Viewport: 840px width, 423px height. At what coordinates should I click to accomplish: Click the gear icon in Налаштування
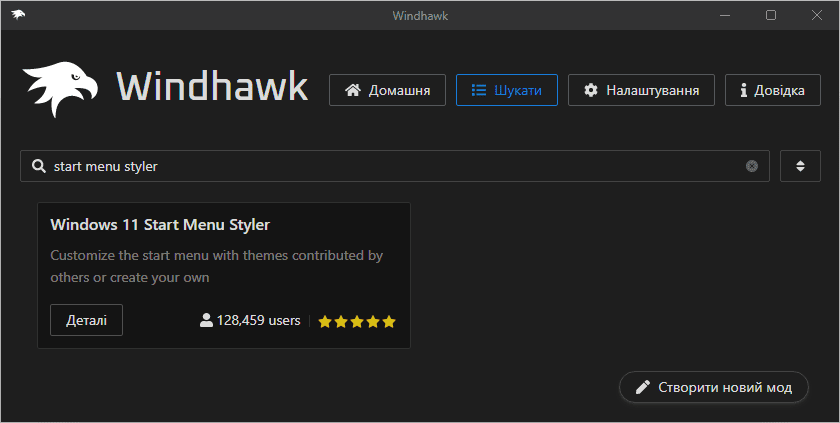coord(590,90)
